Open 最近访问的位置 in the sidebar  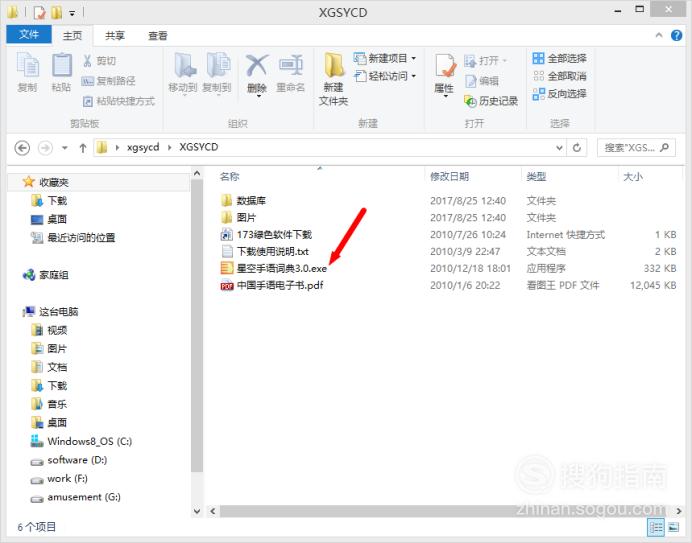click(81, 238)
